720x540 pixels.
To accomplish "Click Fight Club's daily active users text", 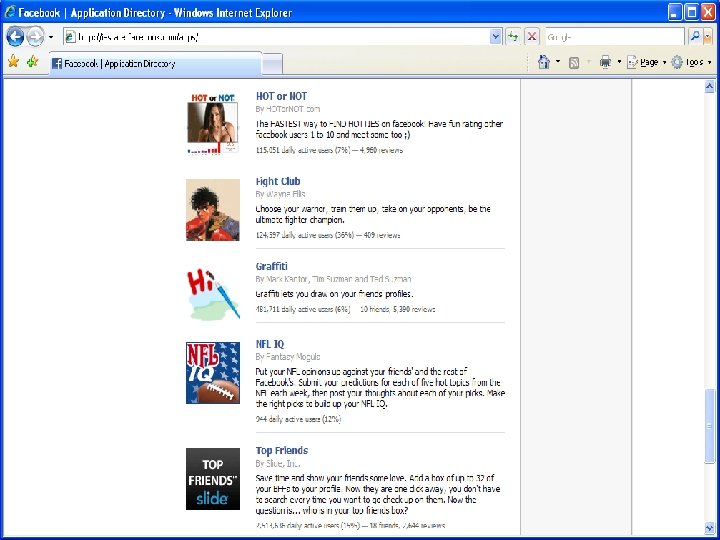I will 305,235.
